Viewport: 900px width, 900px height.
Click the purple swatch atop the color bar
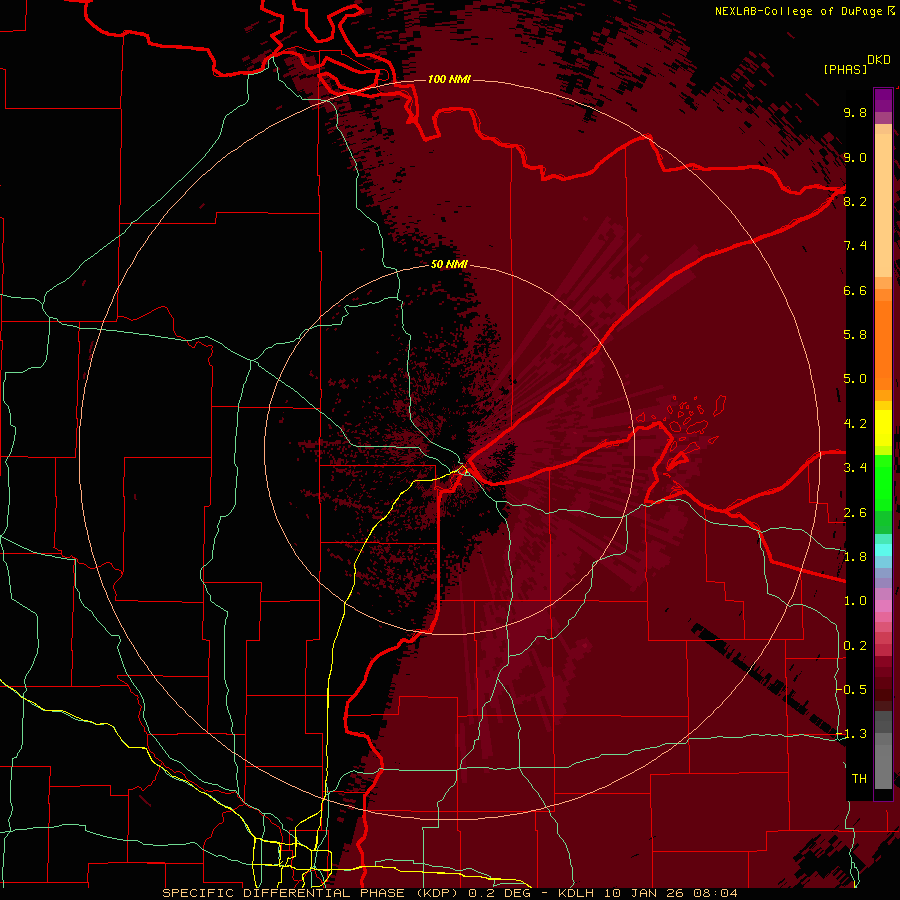[x=883, y=100]
